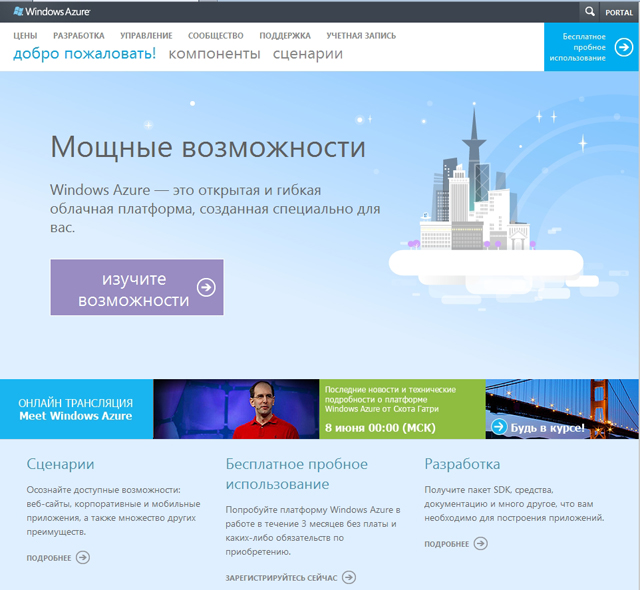Click the изучите возможности button
Screen dimensions: 640x590
(137, 287)
